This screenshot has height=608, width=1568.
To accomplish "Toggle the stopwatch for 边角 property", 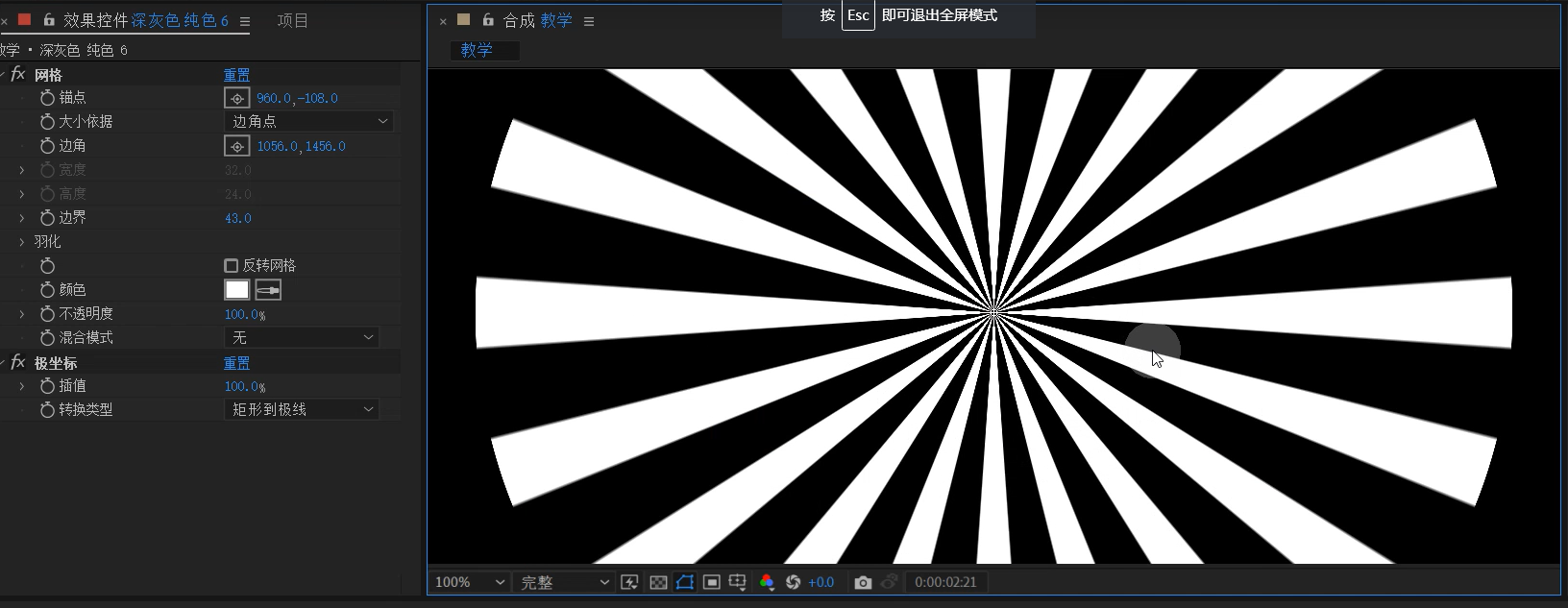I will coord(47,146).
